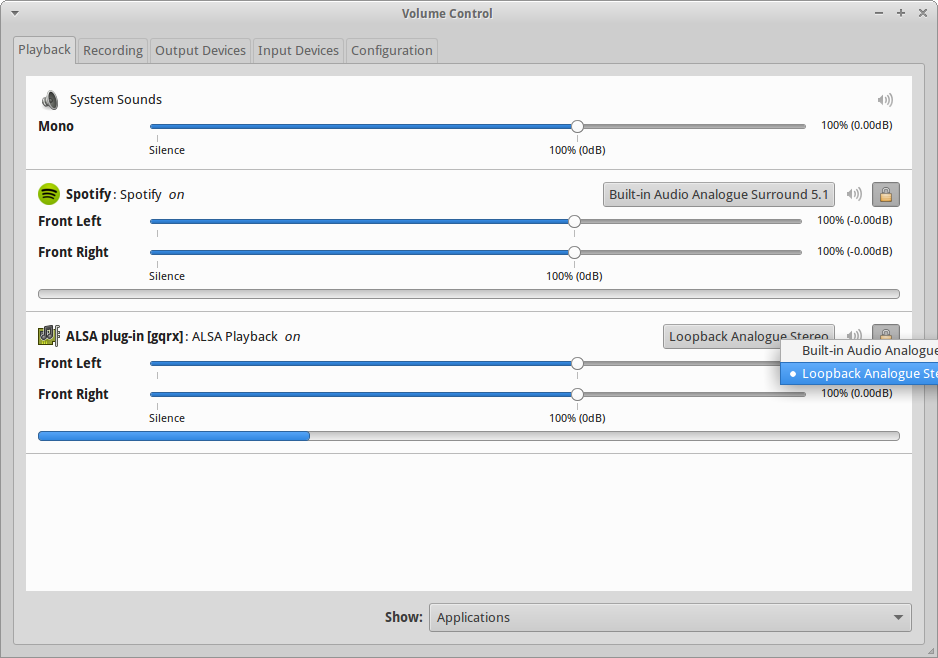Viewport: 938px width, 658px height.
Task: Click the Show combo box arrow
Action: (x=898, y=617)
